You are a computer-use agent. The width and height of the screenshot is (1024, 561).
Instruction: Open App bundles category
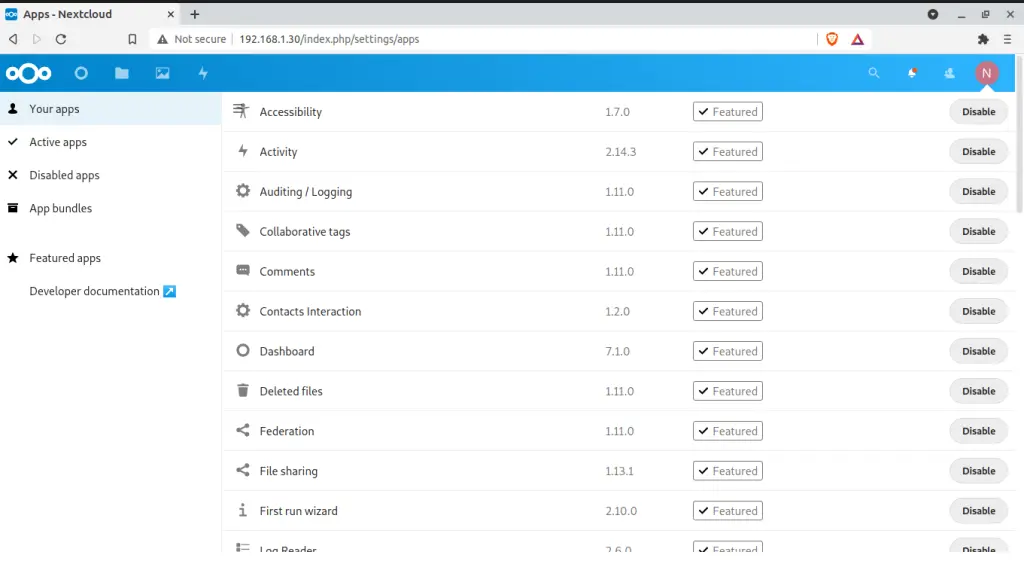point(110,208)
